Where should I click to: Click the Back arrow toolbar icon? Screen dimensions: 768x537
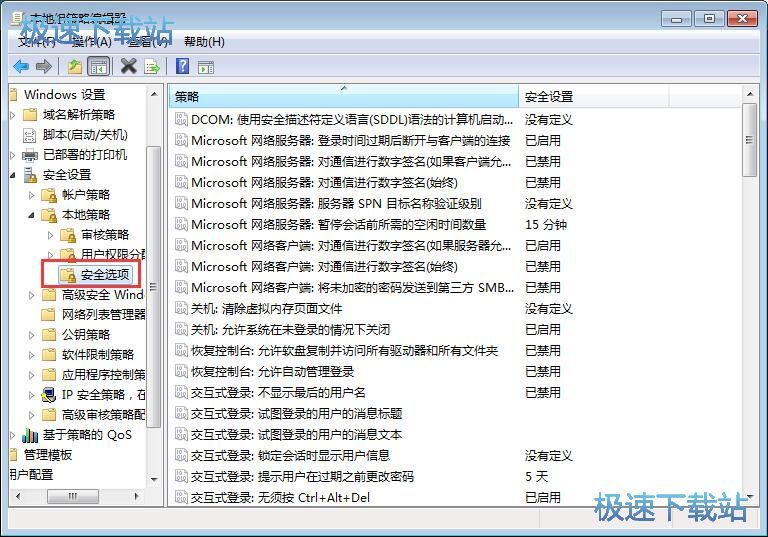21,66
